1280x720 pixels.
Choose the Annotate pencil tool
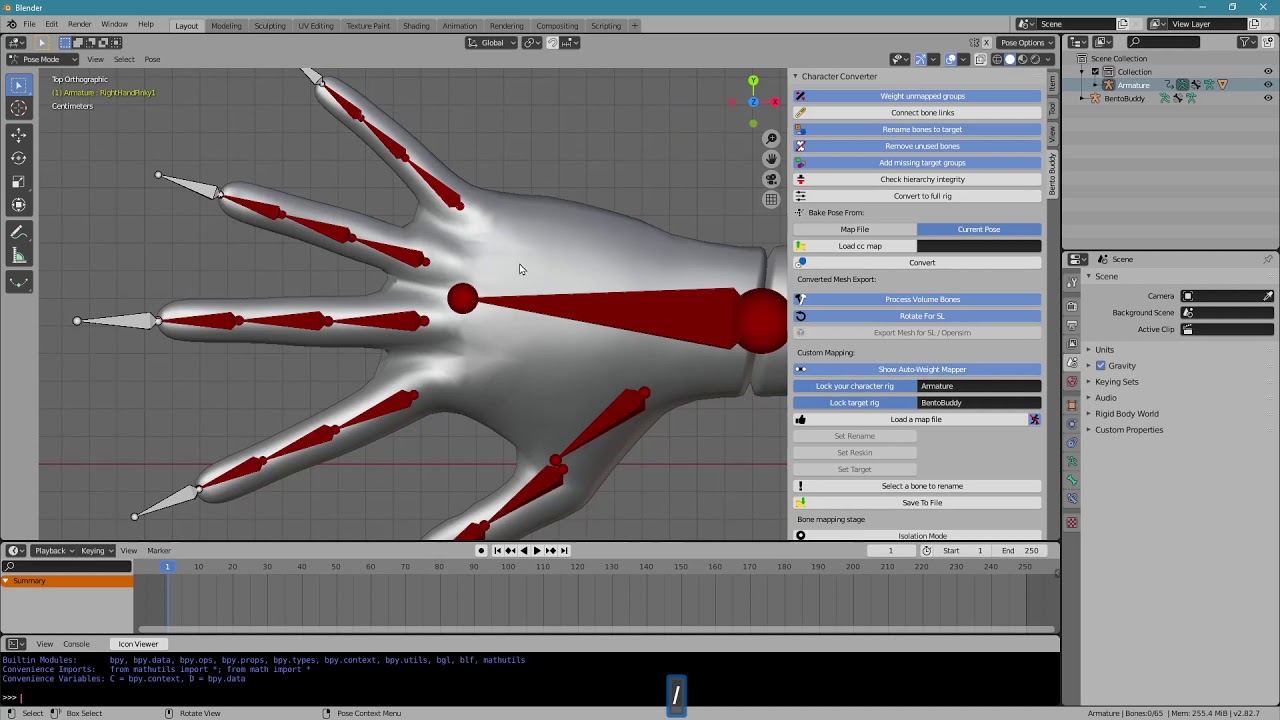pyautogui.click(x=19, y=232)
